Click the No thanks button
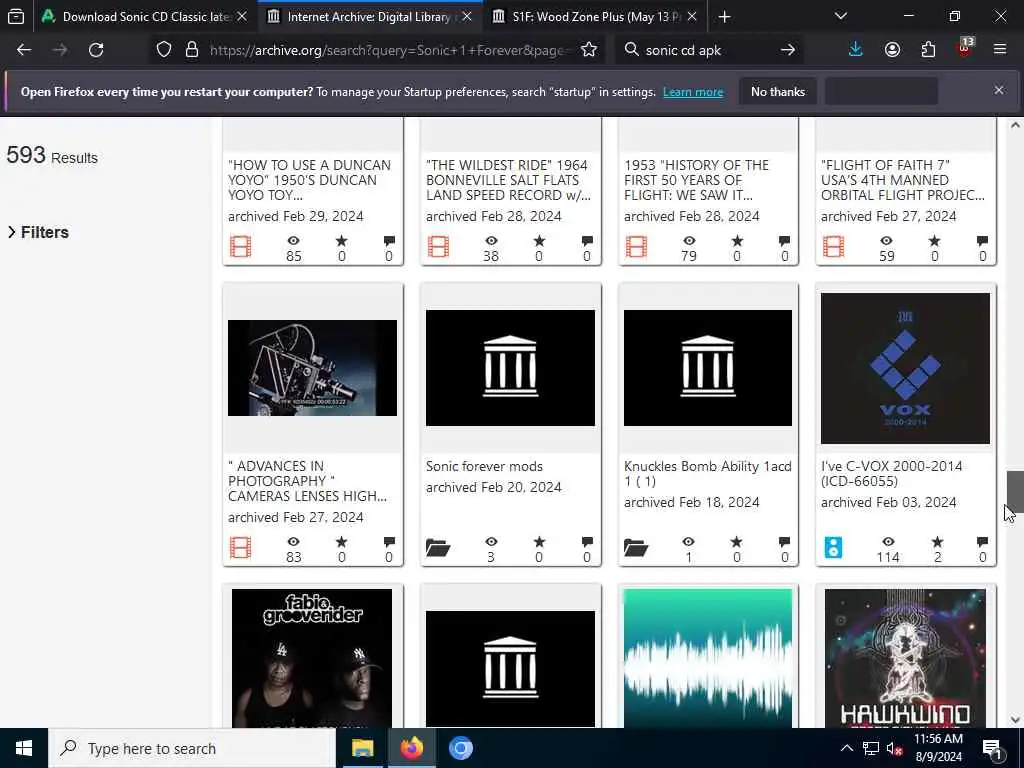 click(x=778, y=92)
